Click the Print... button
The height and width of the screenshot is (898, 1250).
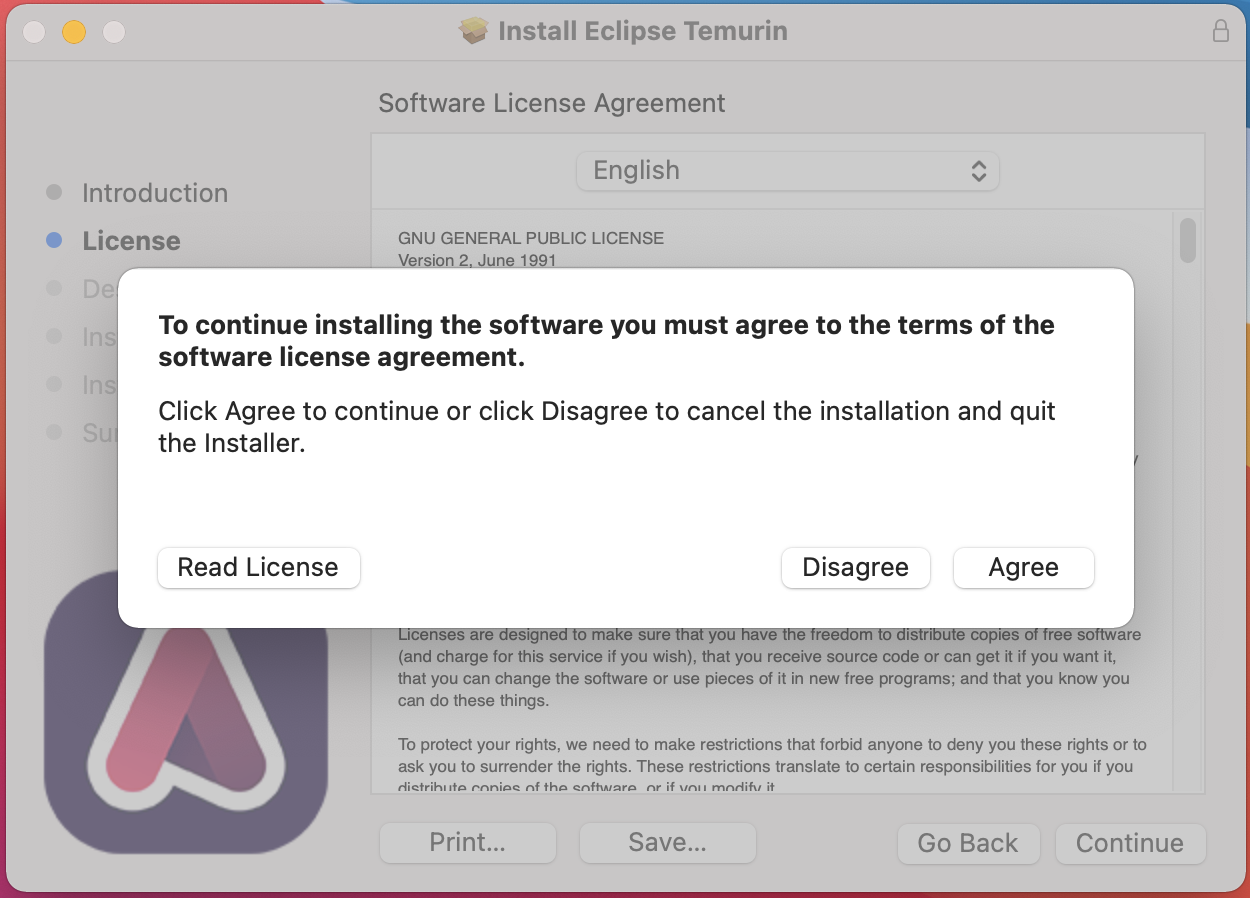point(468,843)
